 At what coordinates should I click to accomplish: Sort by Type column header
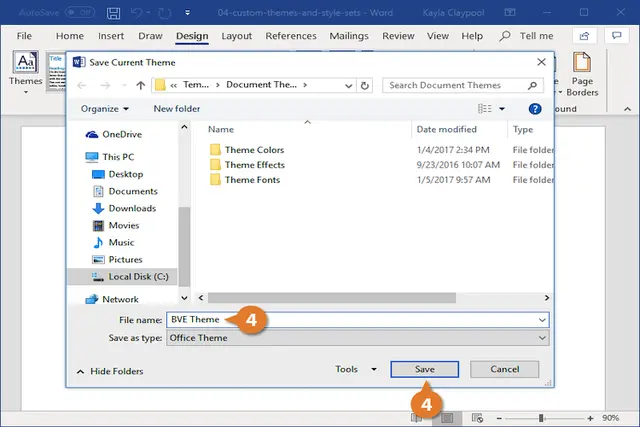coord(523,130)
